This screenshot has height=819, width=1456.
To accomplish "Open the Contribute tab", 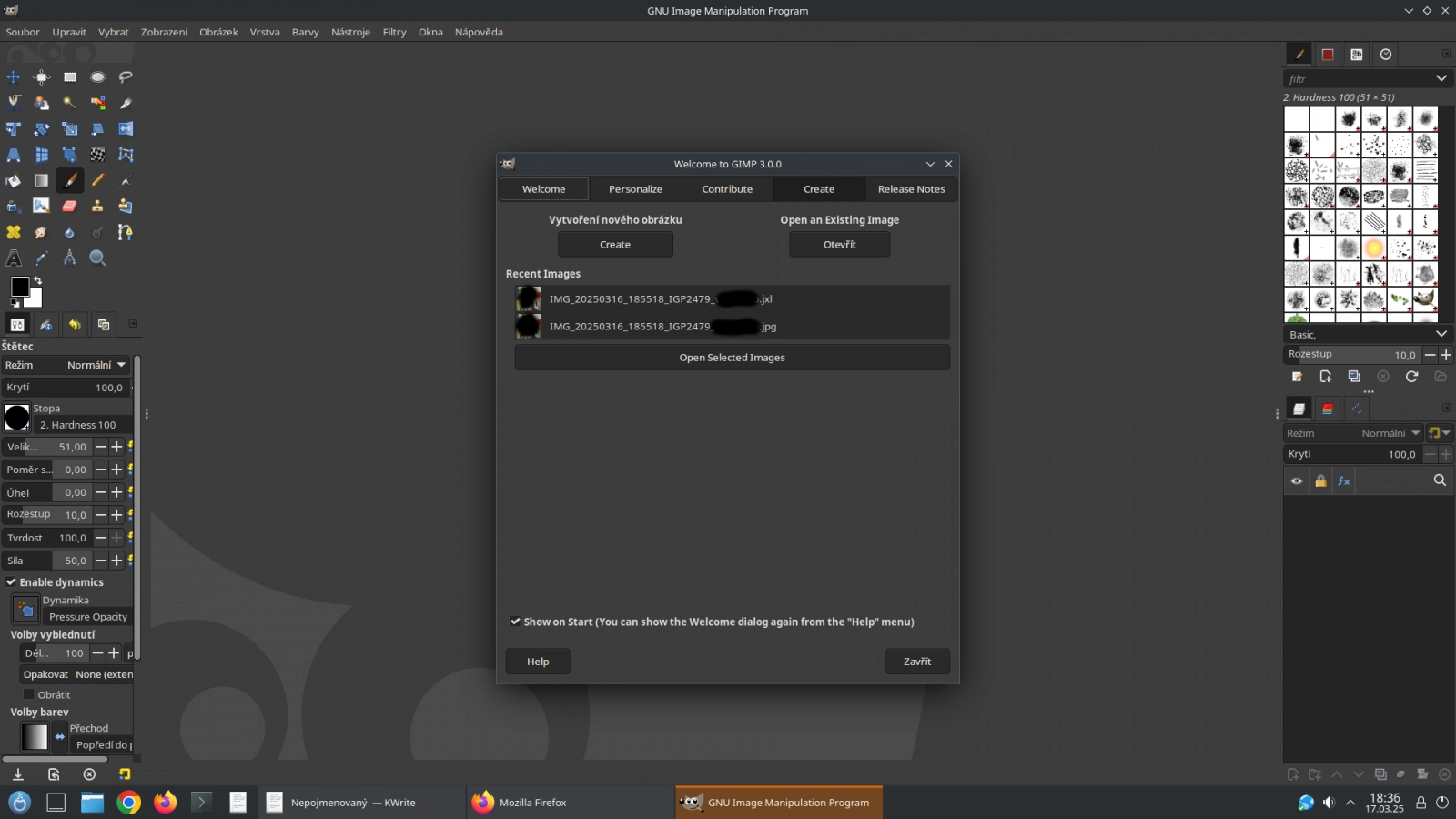I will click(727, 189).
